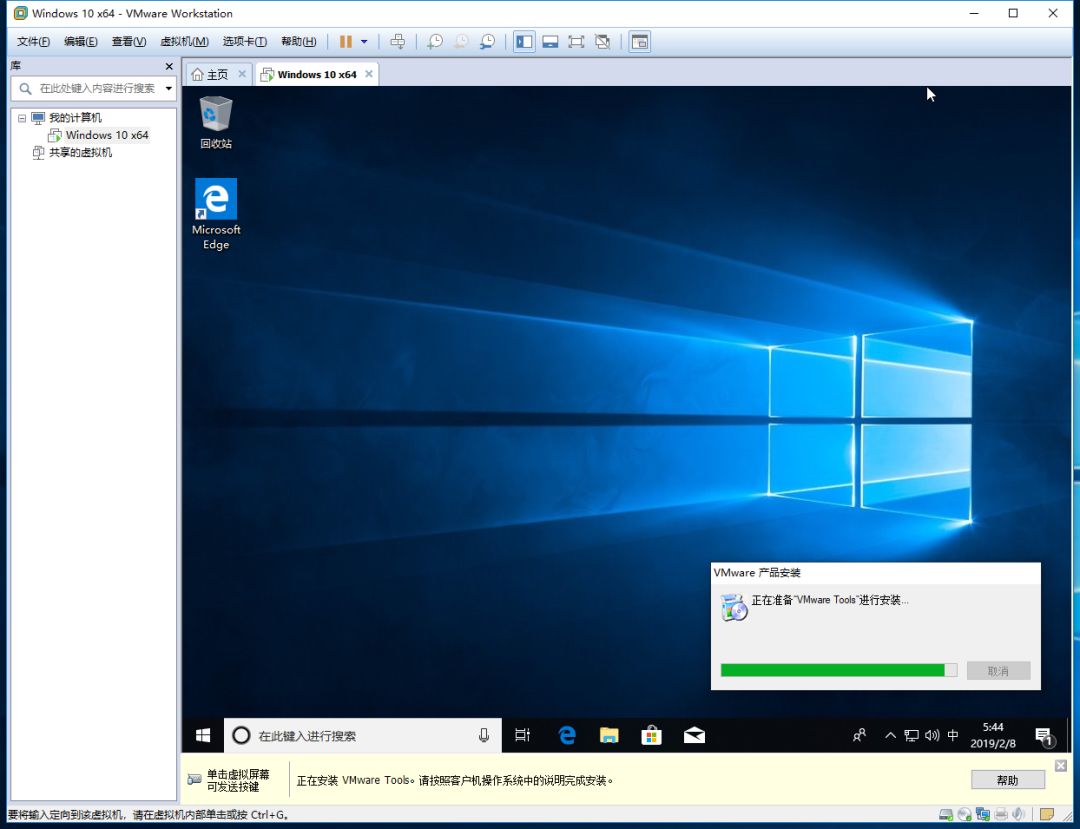Viewport: 1080px width, 829px height.
Task: Select 我的计算机 in library tree
Action: (75, 118)
